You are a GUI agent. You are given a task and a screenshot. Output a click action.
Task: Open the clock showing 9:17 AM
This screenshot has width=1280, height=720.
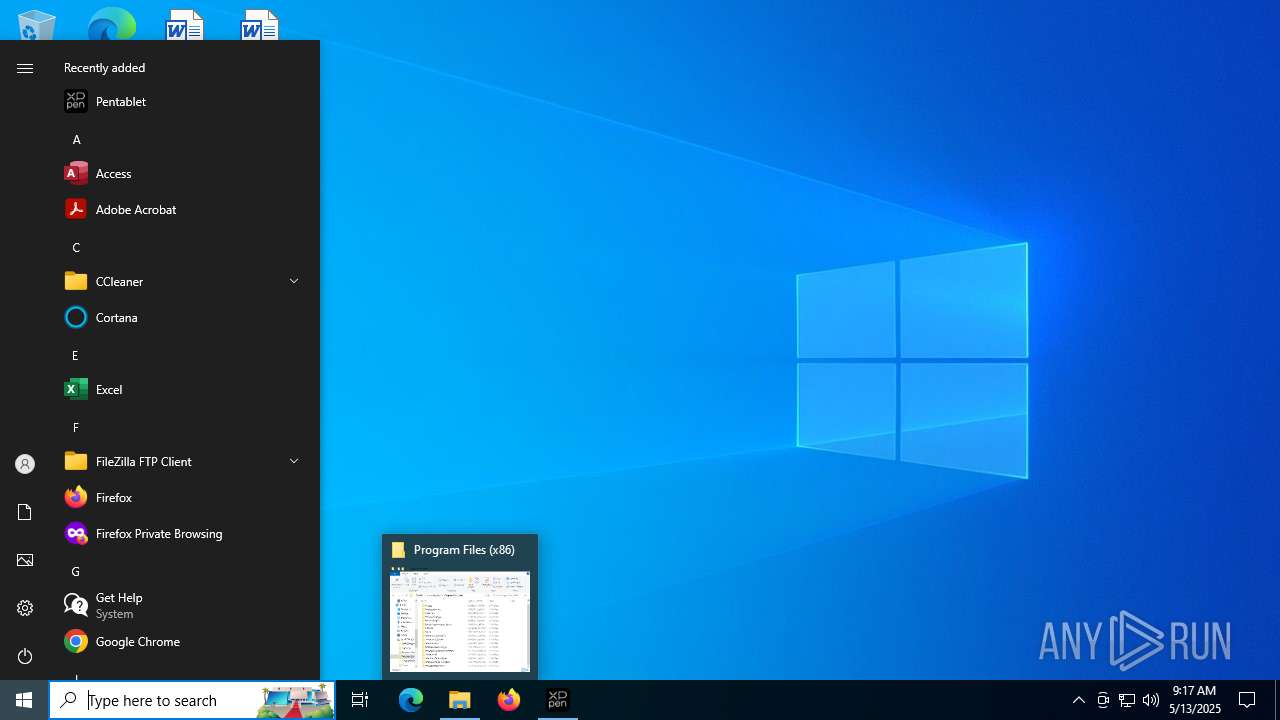pos(1194,700)
